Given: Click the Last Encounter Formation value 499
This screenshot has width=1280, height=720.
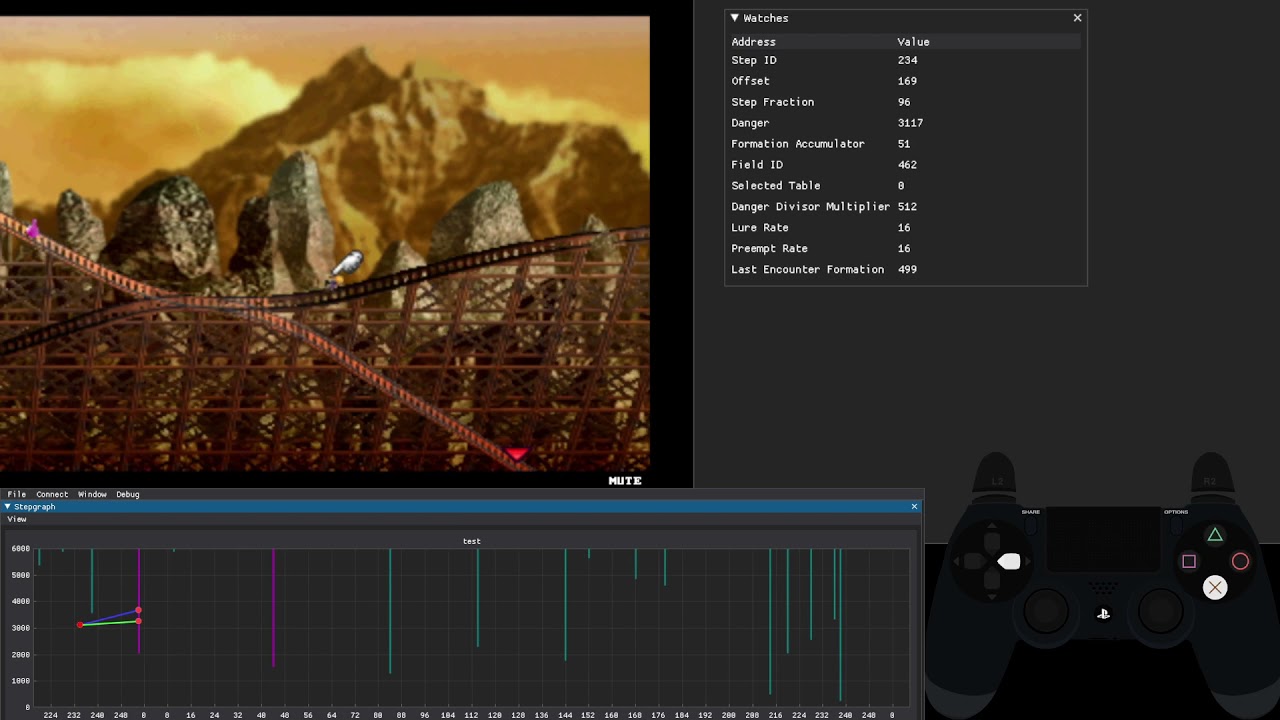Looking at the screenshot, I should click(x=907, y=270).
